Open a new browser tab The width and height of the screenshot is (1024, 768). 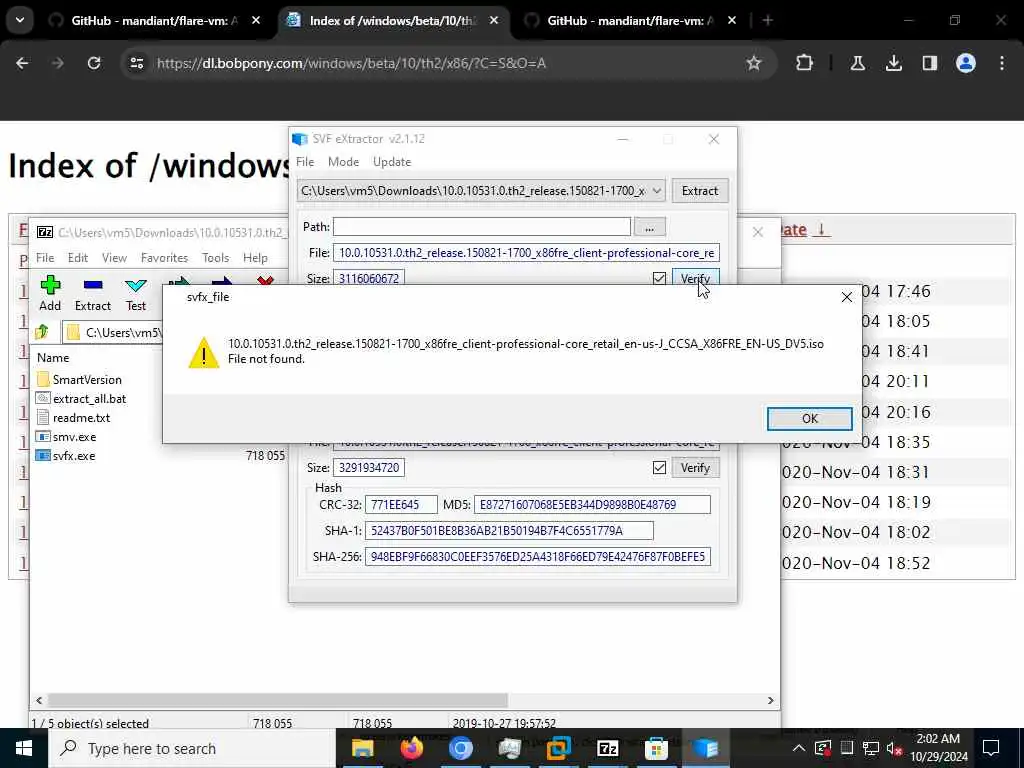tap(767, 21)
